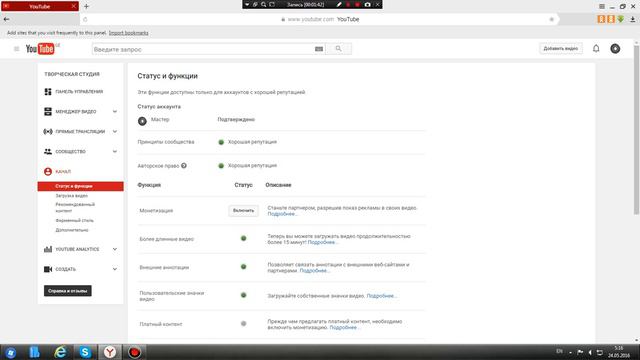Click Мастер account avatar
The image size is (640, 360).
click(x=142, y=121)
